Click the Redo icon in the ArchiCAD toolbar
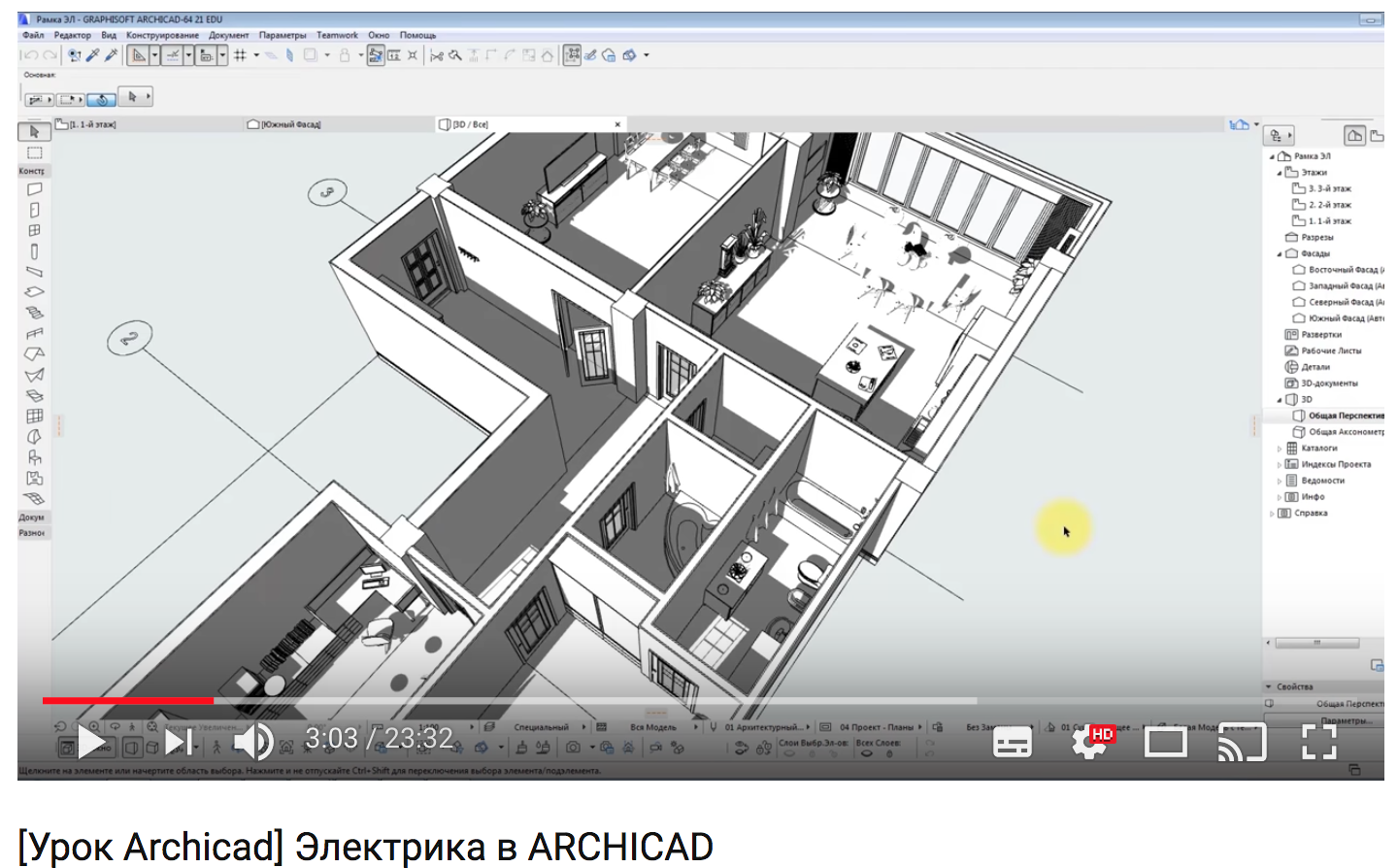1398x868 pixels. click(x=50, y=55)
